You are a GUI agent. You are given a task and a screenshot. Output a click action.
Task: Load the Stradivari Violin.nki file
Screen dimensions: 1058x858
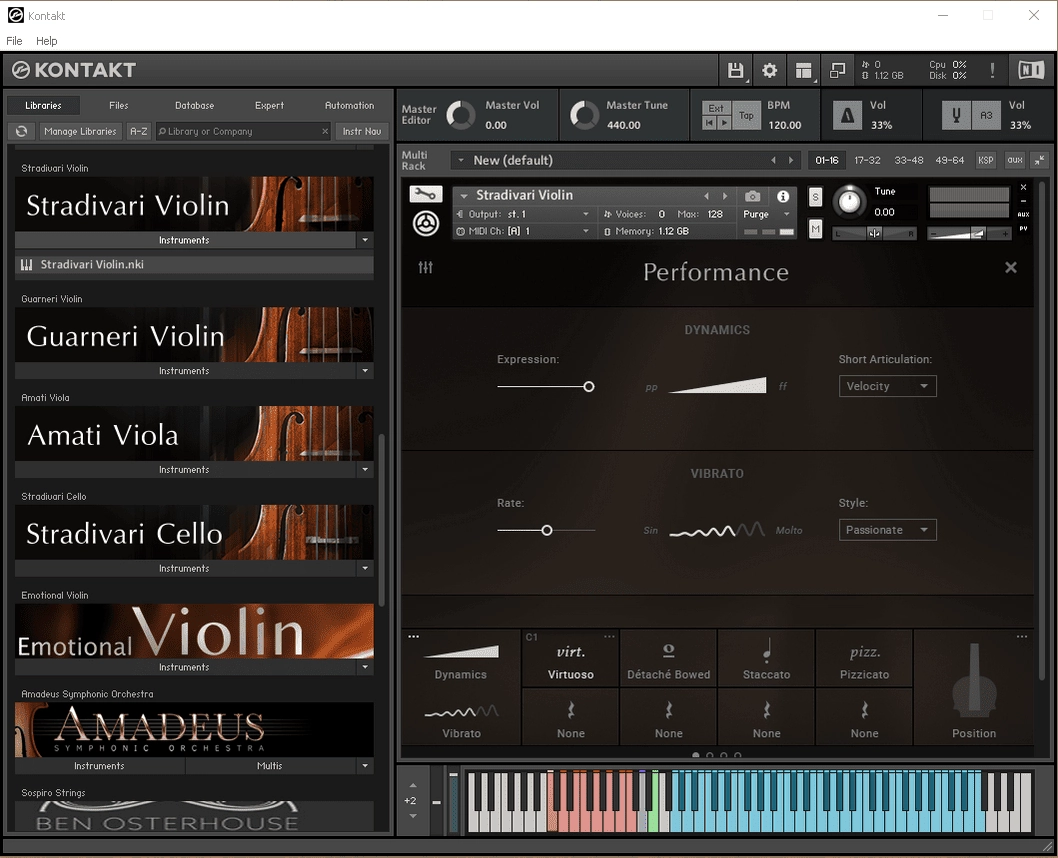coord(194,264)
